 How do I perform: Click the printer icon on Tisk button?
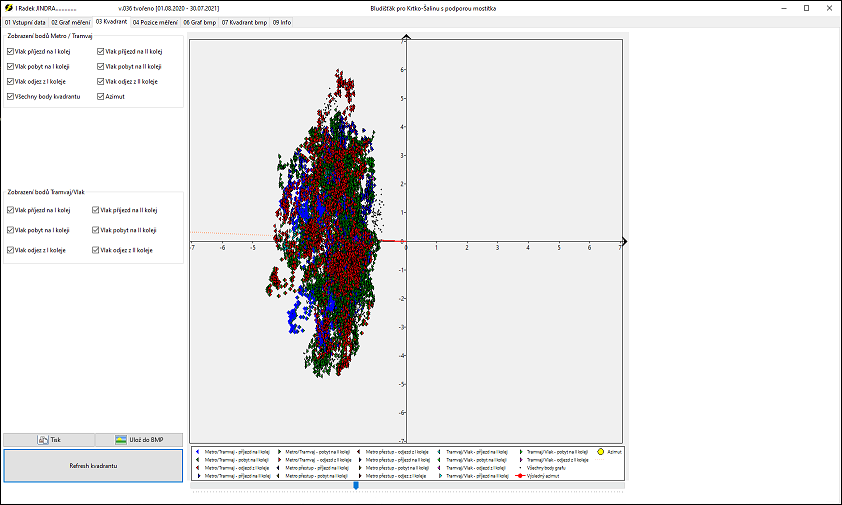click(43, 439)
